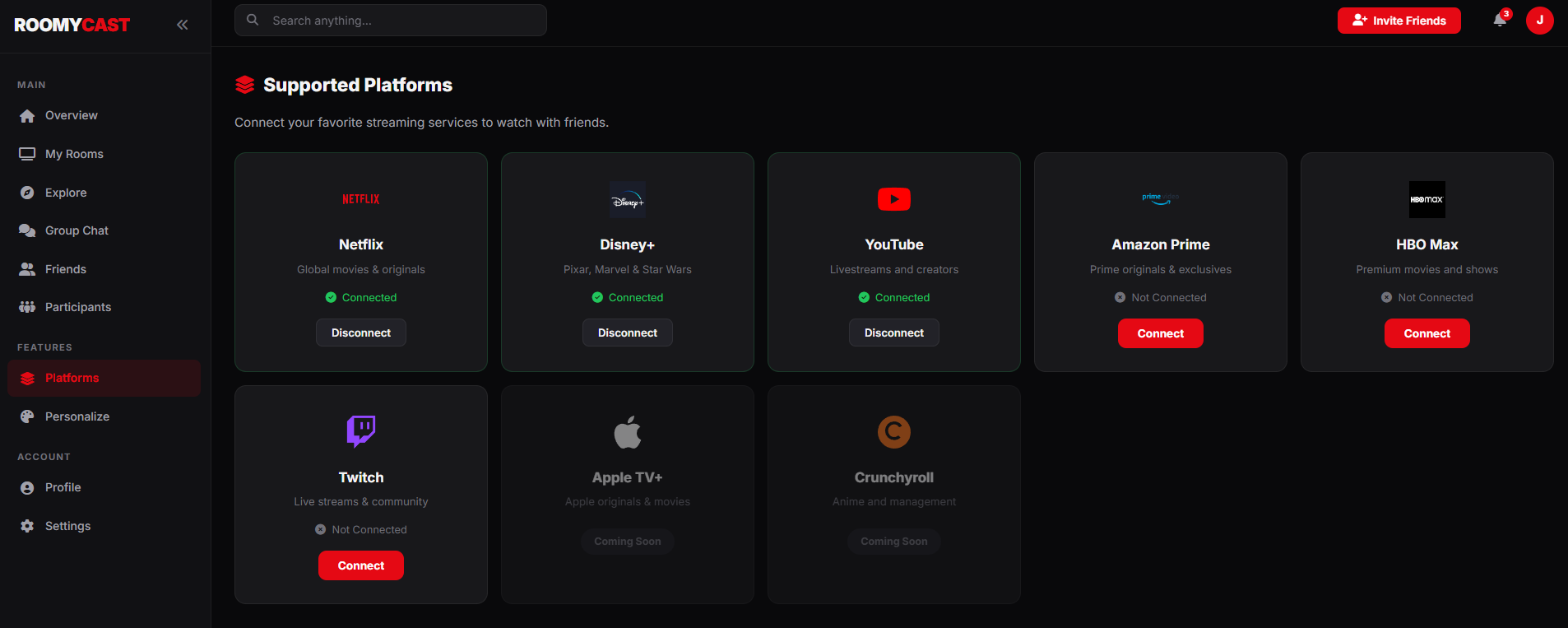Click the chat bubbles icon beside Group Chat

27,230
